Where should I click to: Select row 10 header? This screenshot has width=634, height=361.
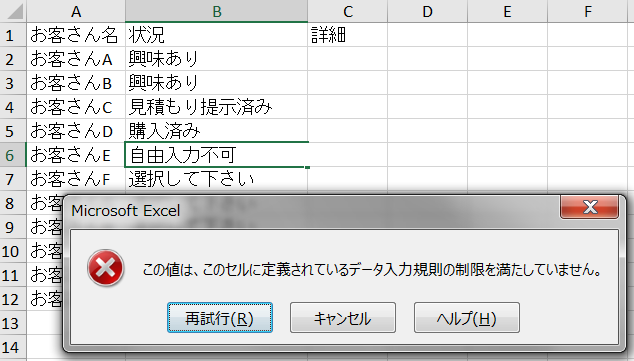(x=13, y=251)
